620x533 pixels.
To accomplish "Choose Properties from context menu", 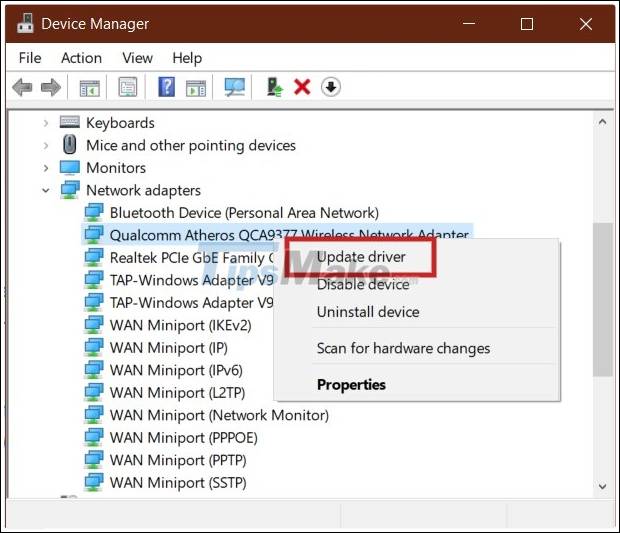I will (x=351, y=384).
